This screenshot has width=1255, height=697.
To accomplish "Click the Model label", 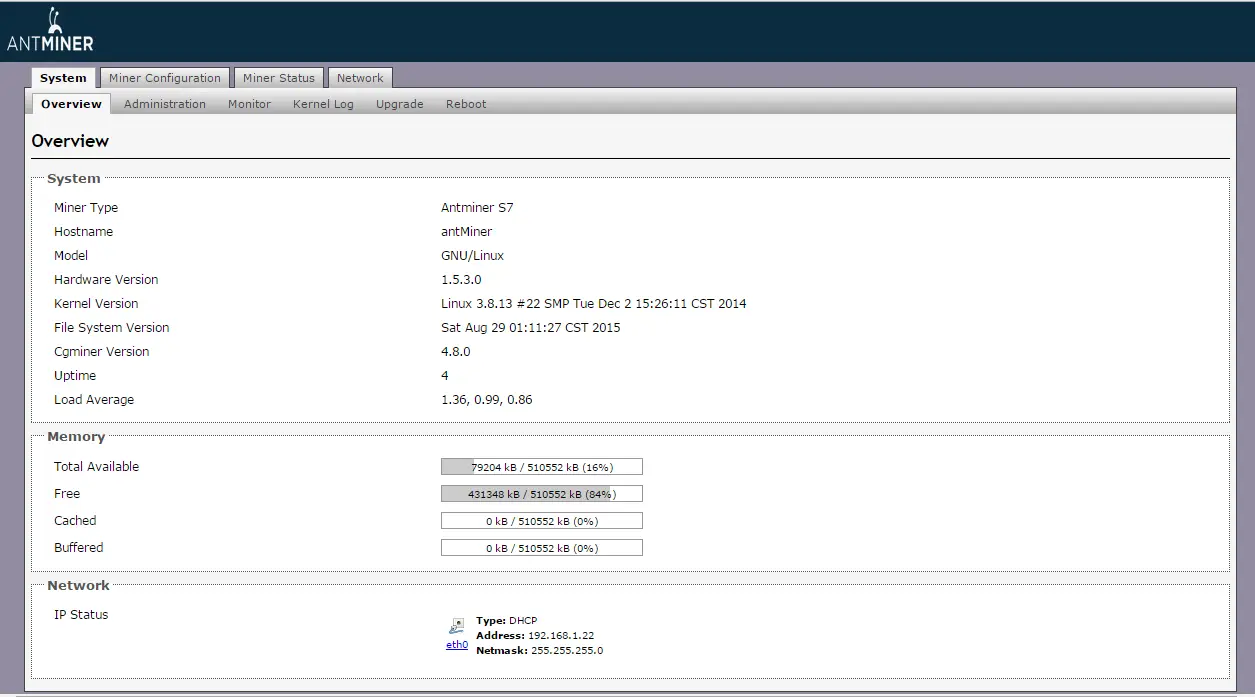I will click(x=71, y=256).
